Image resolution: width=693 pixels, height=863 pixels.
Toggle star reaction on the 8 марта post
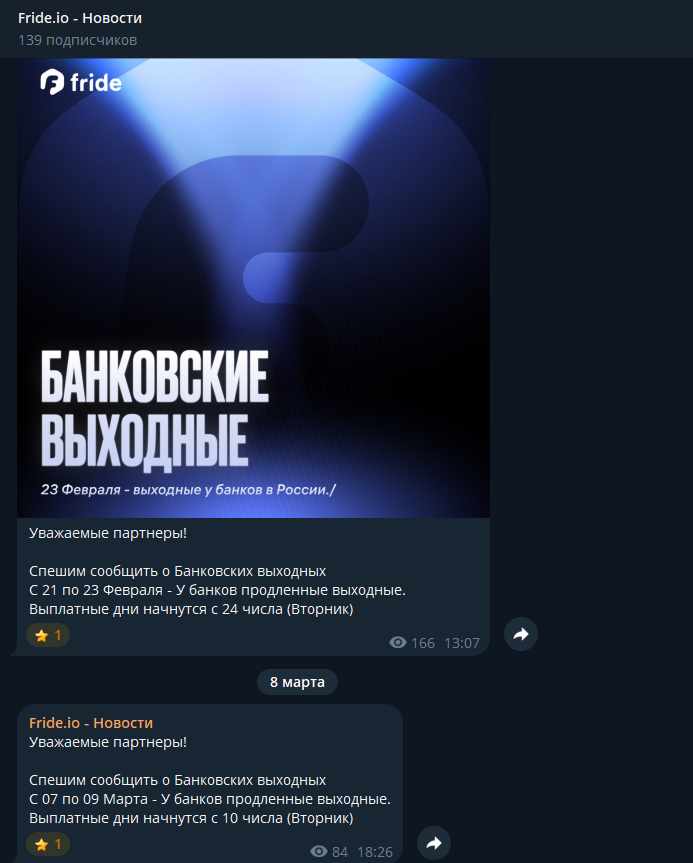(x=48, y=844)
